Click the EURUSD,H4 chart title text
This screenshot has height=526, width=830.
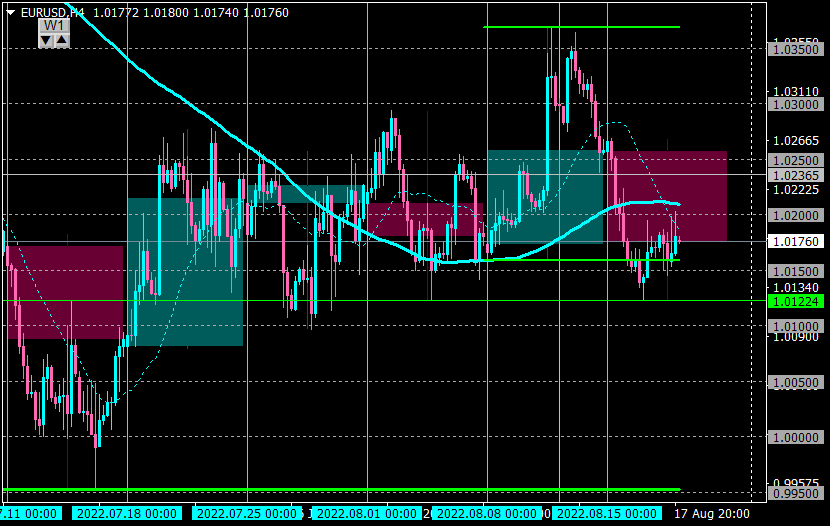pyautogui.click(x=52, y=13)
